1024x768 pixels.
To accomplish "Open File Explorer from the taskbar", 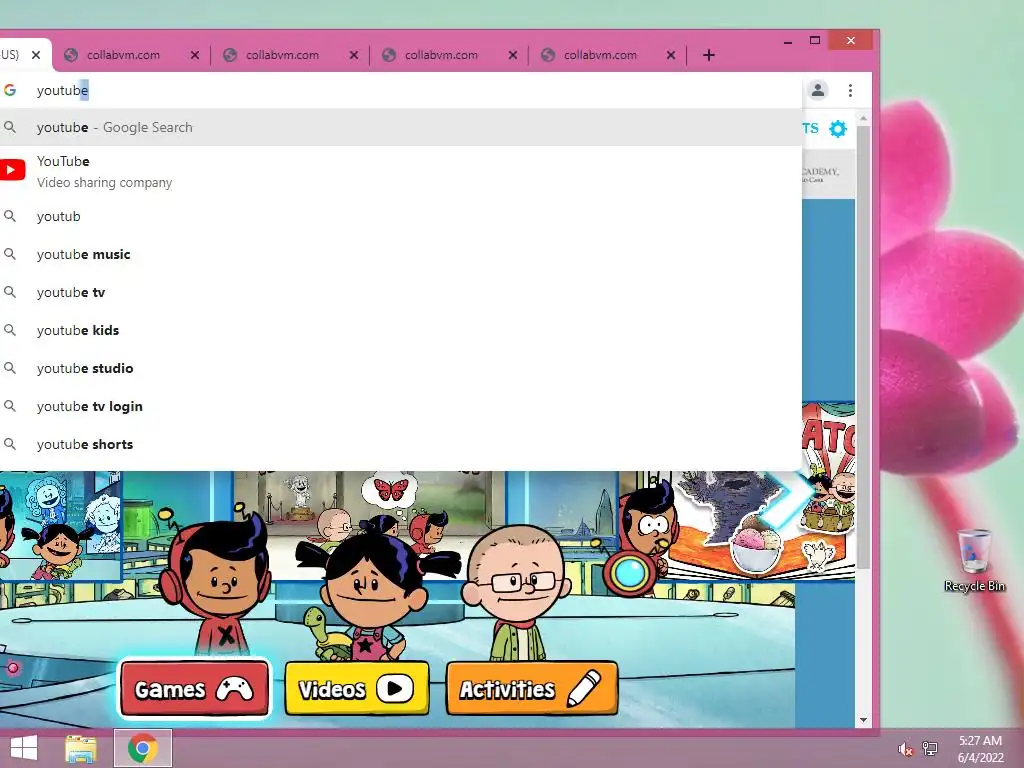I will pos(81,748).
